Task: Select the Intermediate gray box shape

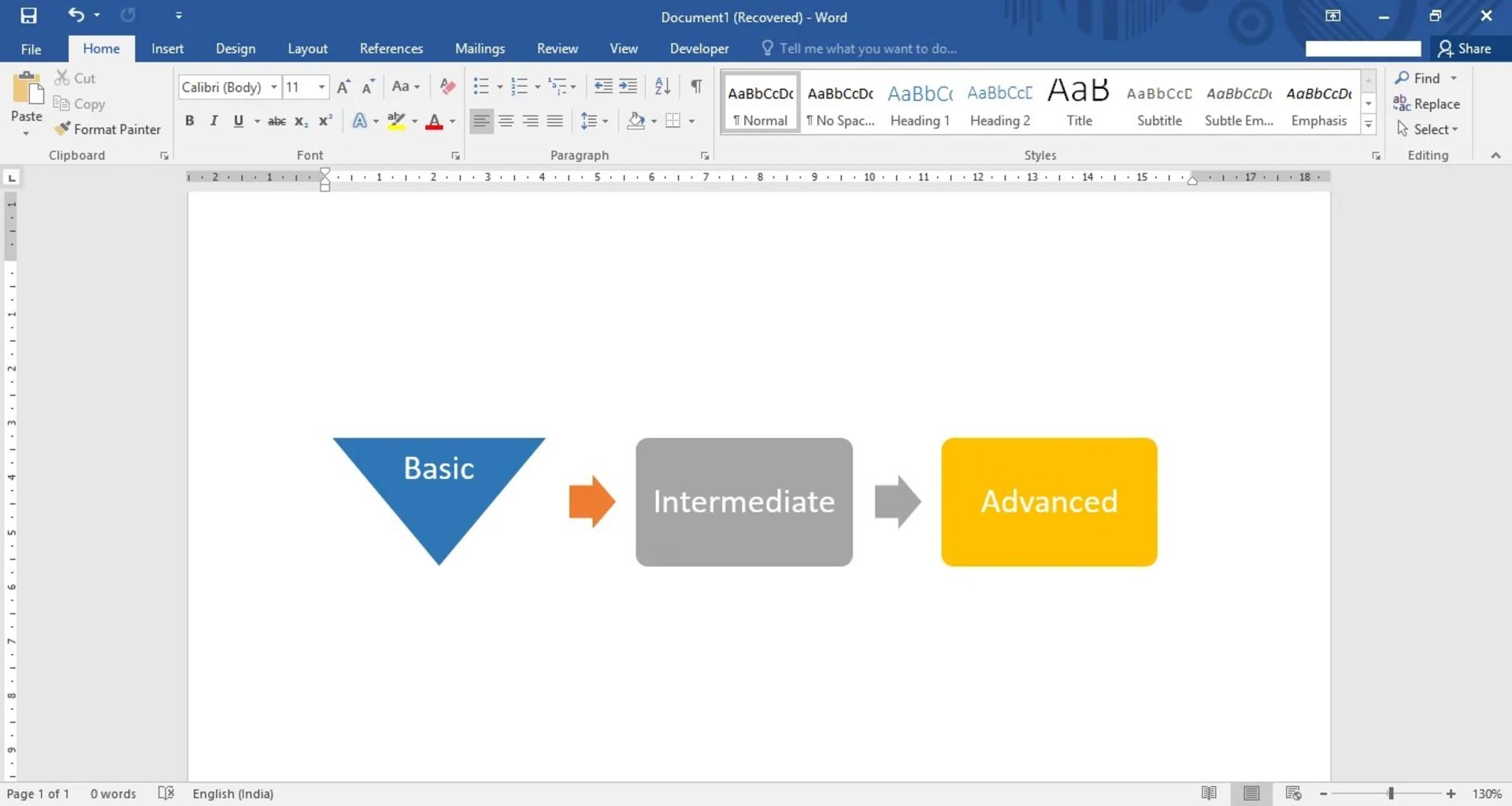Action: 744,502
